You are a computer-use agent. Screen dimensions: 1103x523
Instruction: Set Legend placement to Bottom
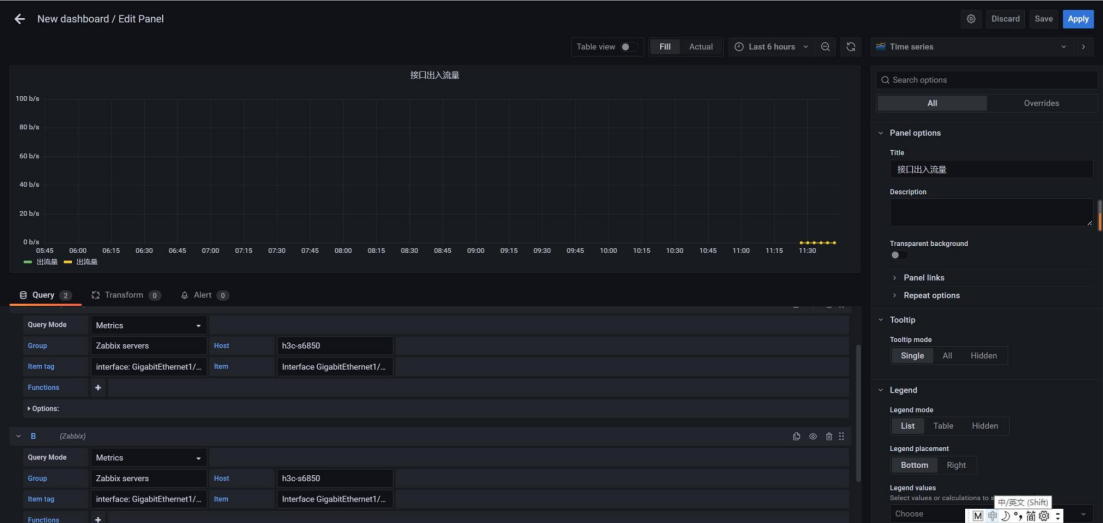click(914, 465)
